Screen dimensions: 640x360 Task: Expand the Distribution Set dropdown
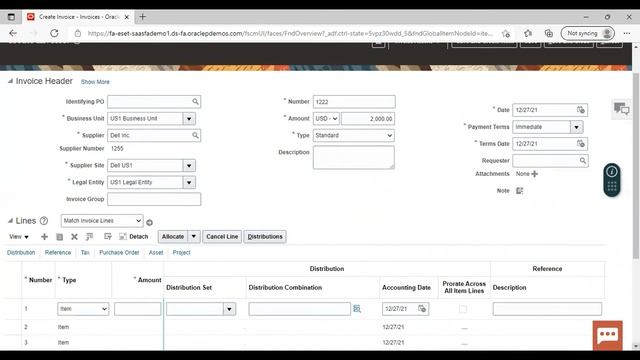(229, 309)
